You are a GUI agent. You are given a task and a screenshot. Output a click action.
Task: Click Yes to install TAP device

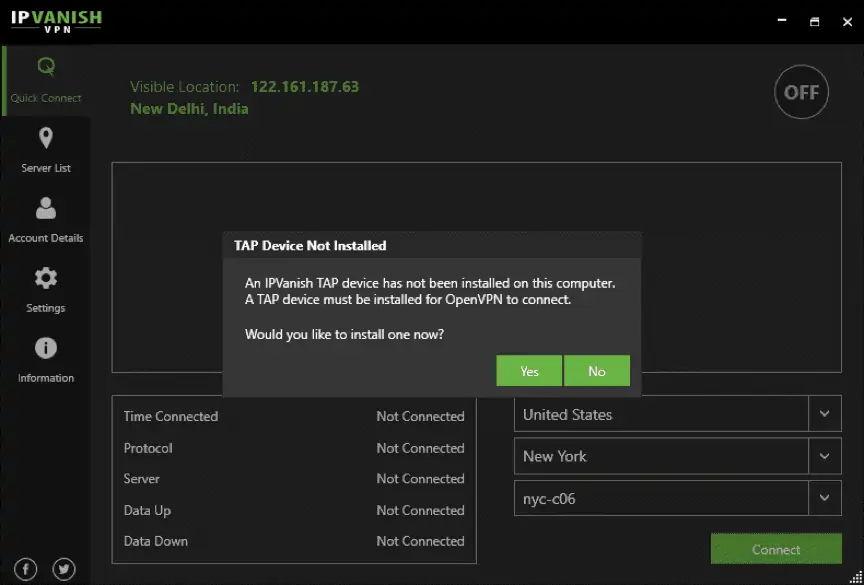point(529,371)
